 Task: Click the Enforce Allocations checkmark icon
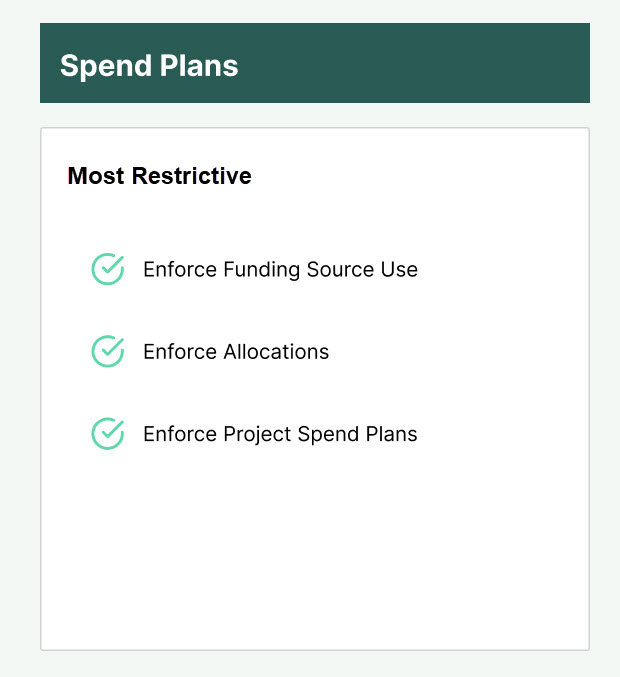click(x=108, y=351)
